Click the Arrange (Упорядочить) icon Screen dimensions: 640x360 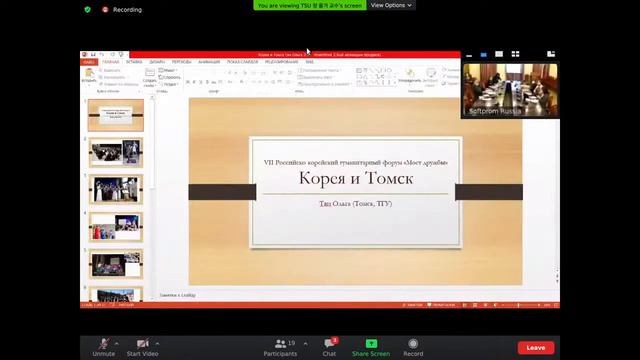(x=409, y=76)
